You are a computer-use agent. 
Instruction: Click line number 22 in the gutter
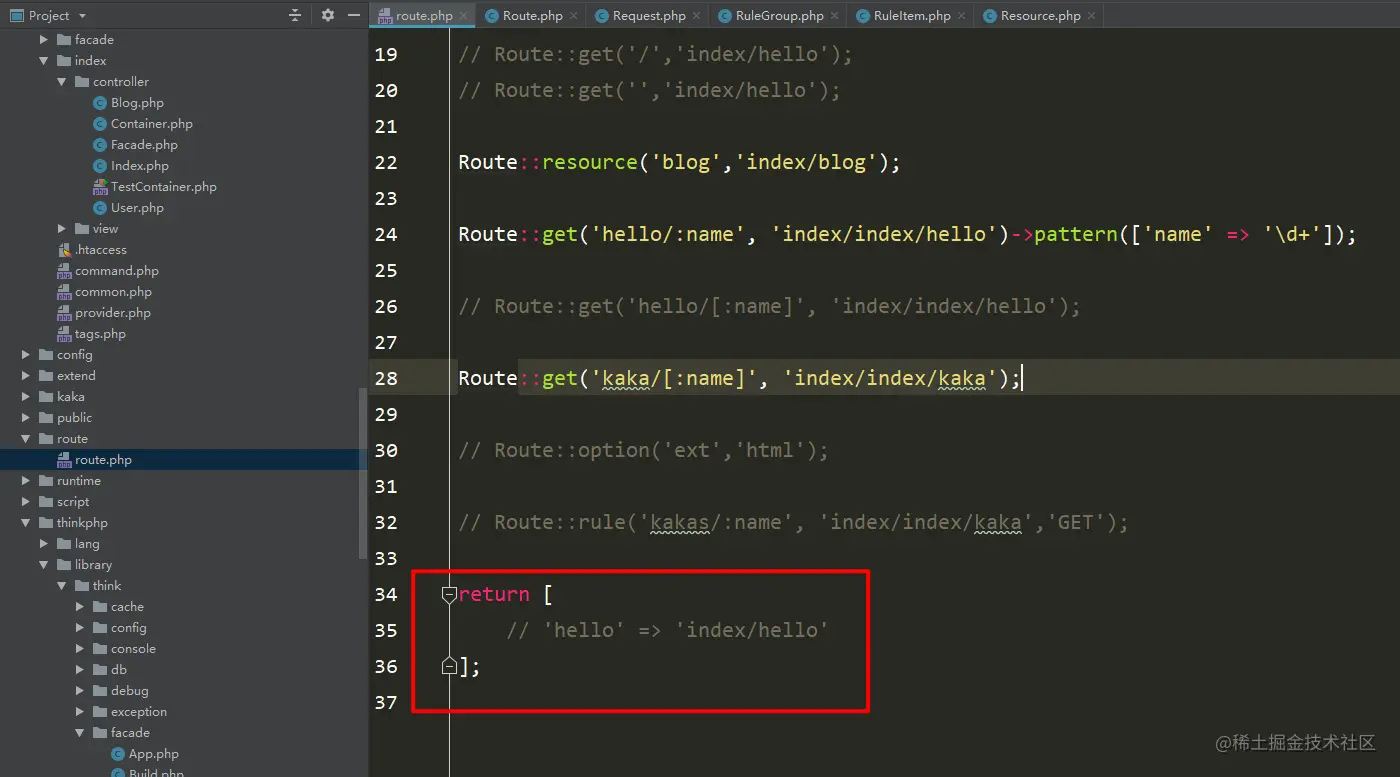(386, 163)
